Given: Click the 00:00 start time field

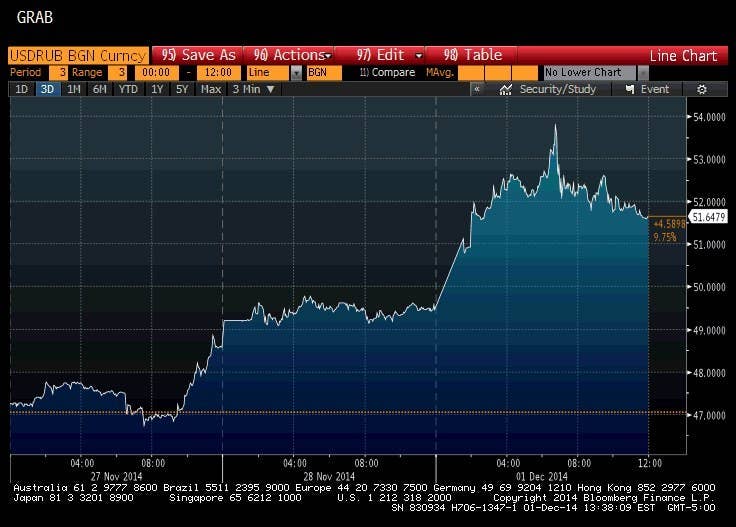Looking at the screenshot, I should (x=160, y=73).
